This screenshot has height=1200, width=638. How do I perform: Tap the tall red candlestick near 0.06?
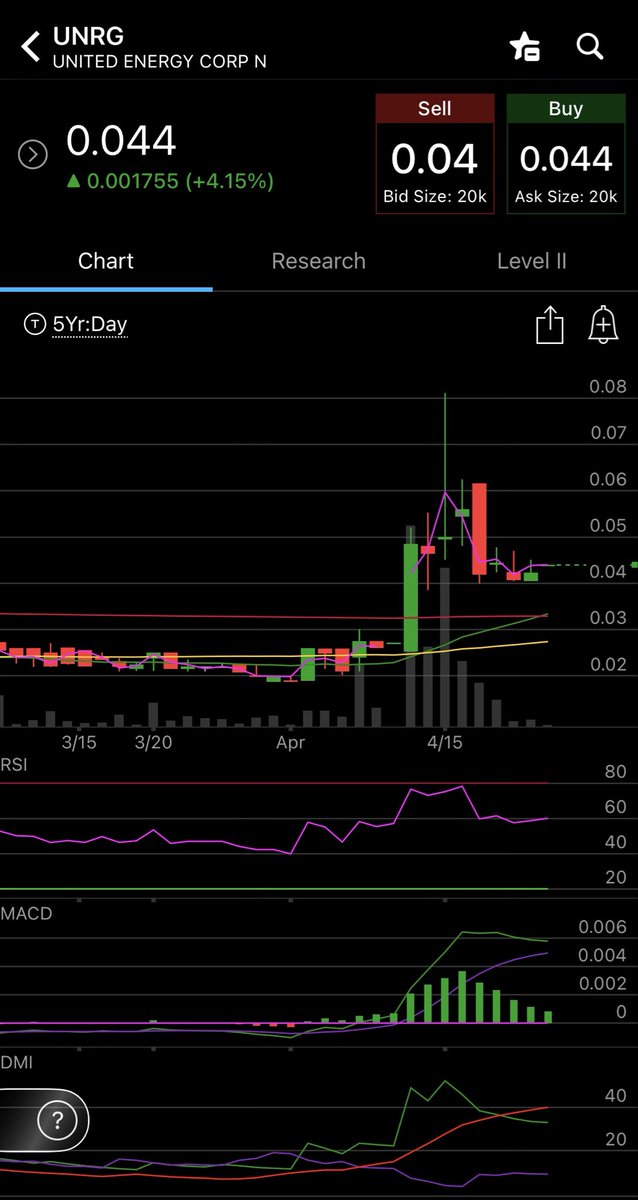[x=479, y=528]
